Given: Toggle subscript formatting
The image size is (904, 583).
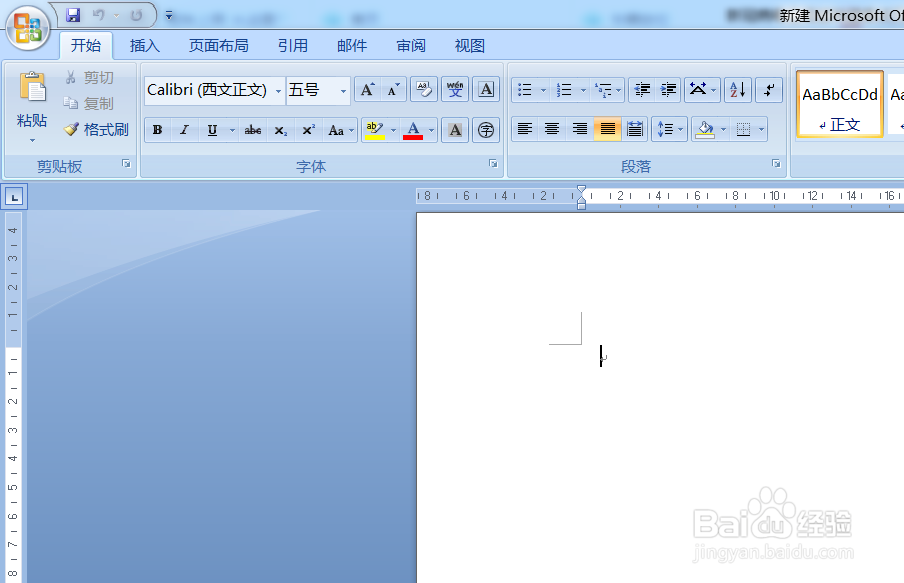Looking at the screenshot, I should pos(280,130).
